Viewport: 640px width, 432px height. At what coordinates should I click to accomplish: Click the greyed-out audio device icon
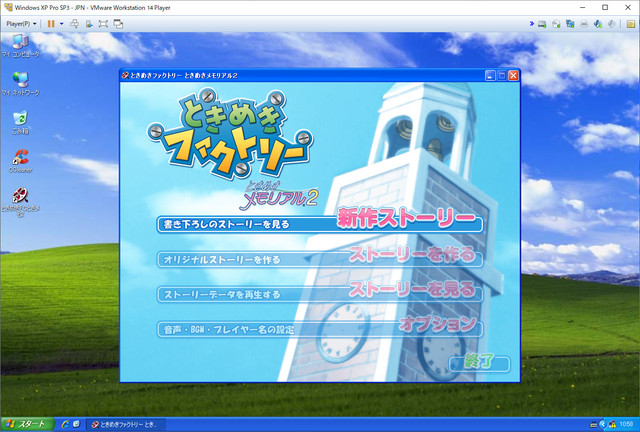pos(611,24)
